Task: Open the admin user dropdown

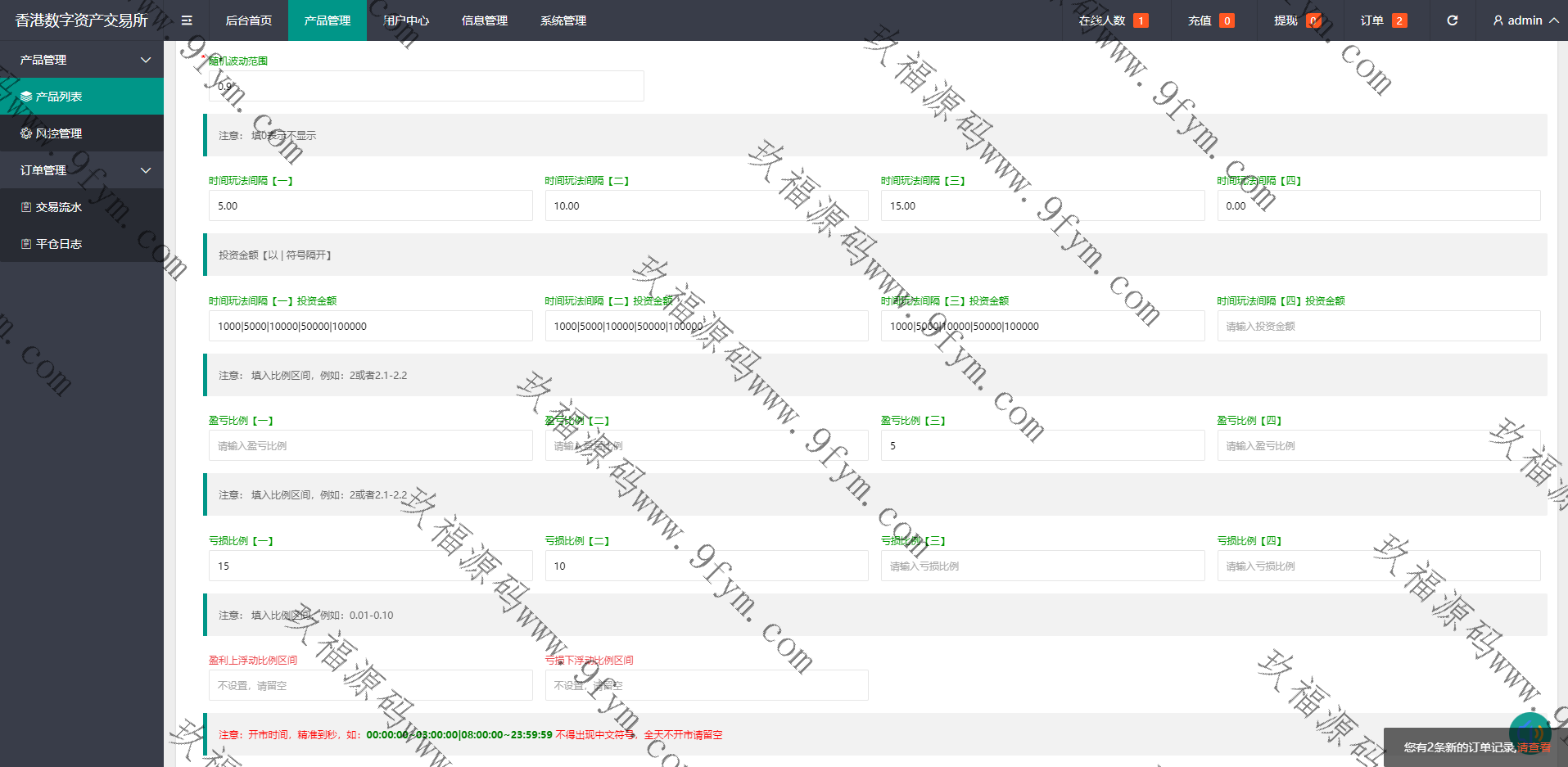Action: point(1525,20)
